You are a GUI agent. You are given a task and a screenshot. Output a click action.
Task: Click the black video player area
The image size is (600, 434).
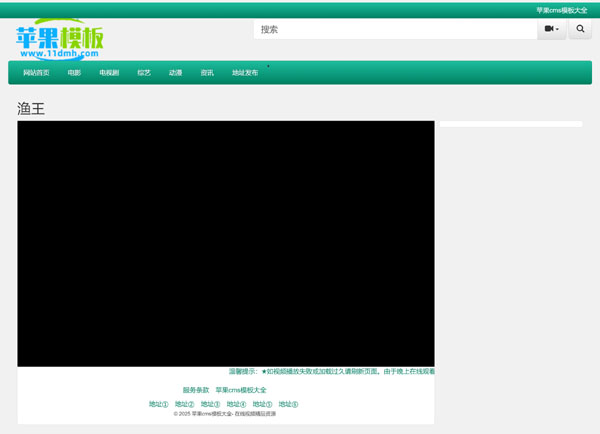pyautogui.click(x=226, y=244)
